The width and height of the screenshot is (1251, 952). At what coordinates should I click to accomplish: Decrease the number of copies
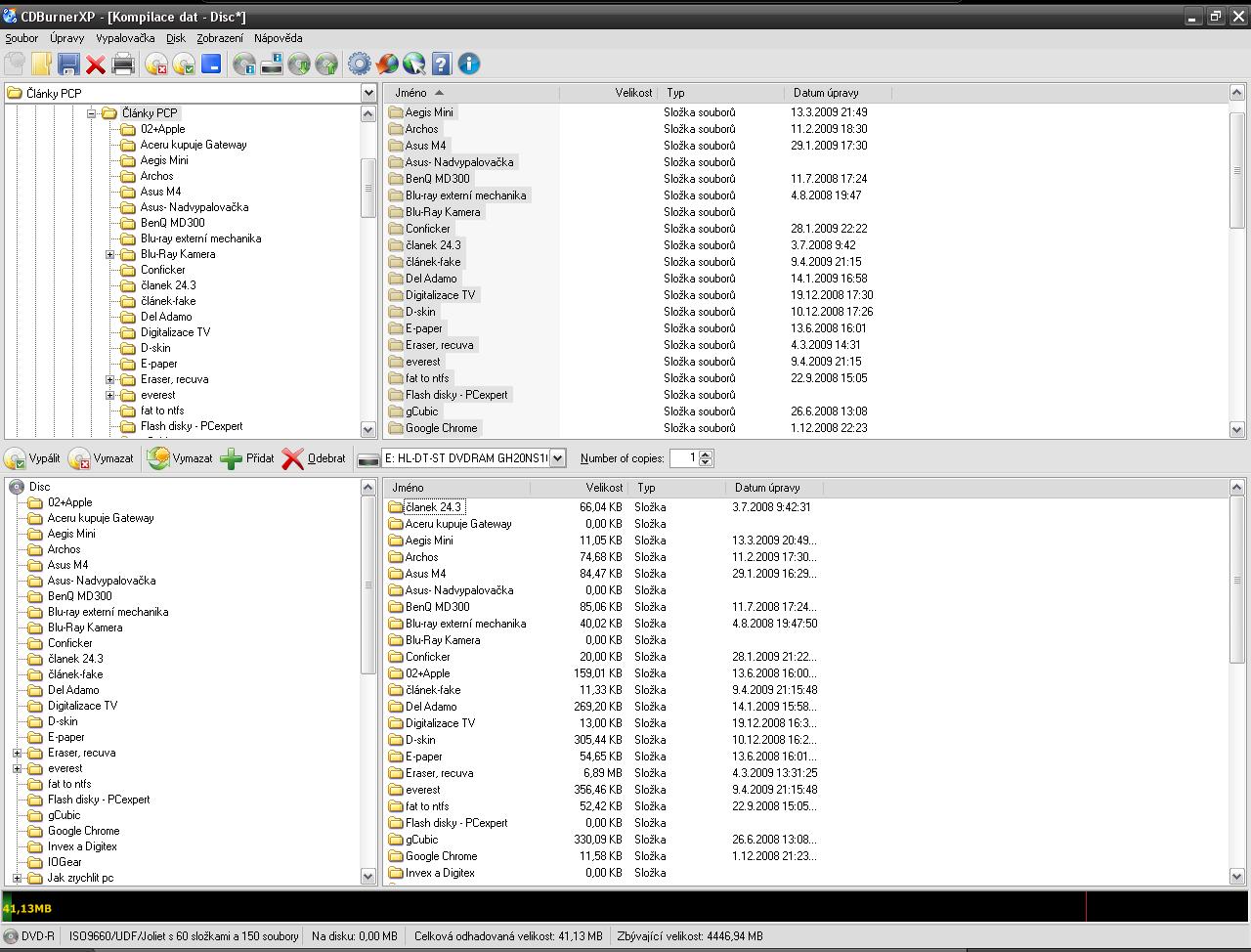[x=707, y=463]
